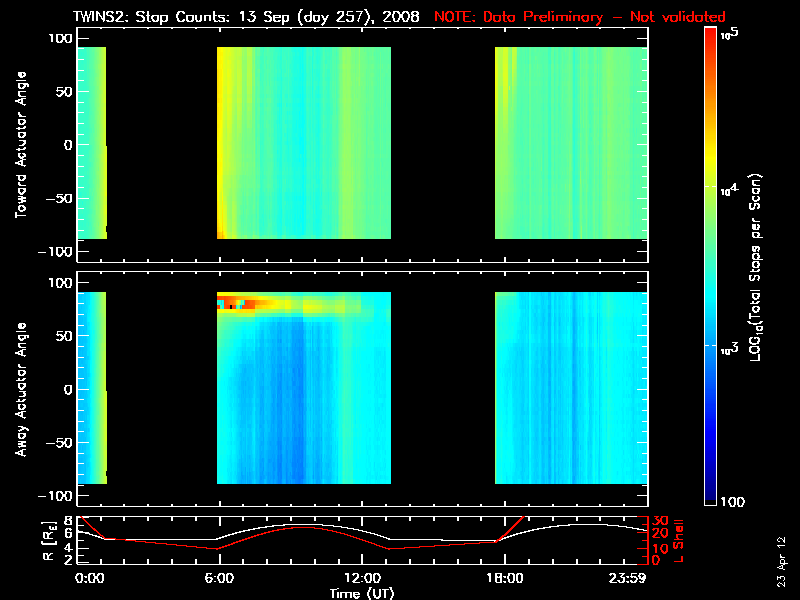Click the '23 Apr 12' date stamp
Screen dimensions: 800x600
coord(781,561)
